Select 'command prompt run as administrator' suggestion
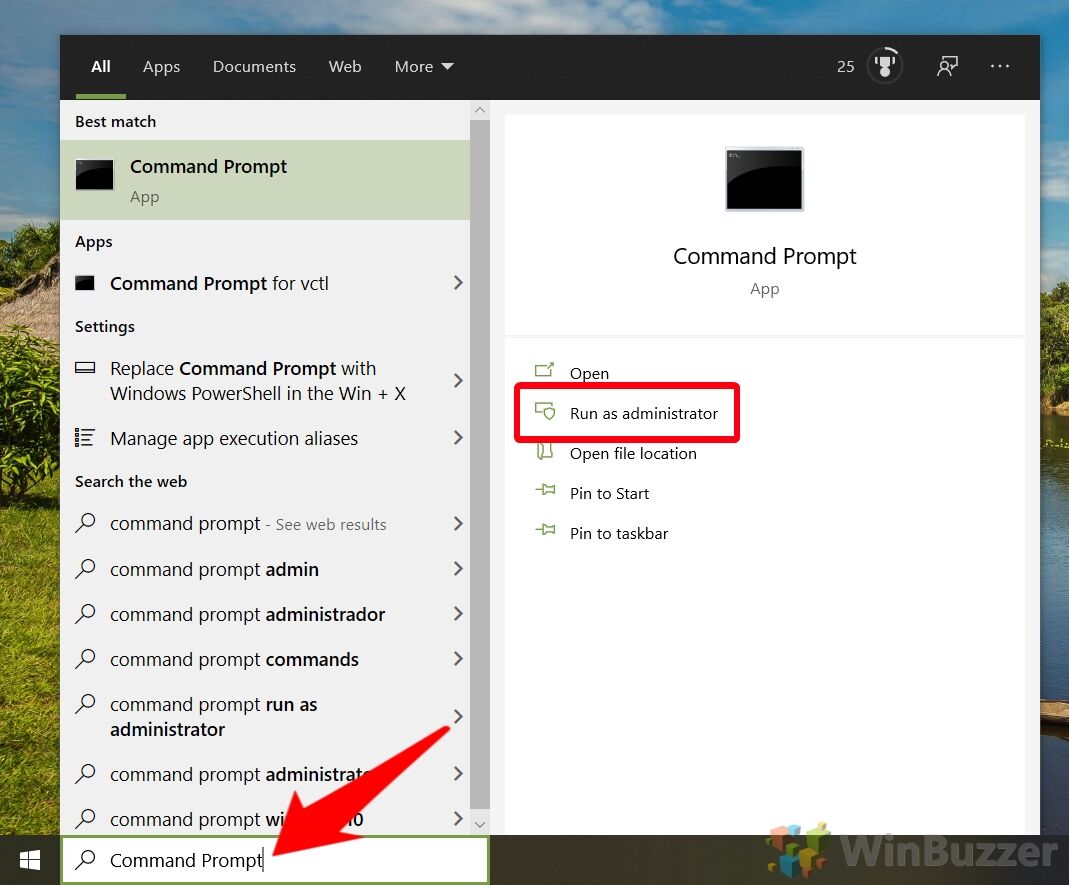 pyautogui.click(x=265, y=717)
